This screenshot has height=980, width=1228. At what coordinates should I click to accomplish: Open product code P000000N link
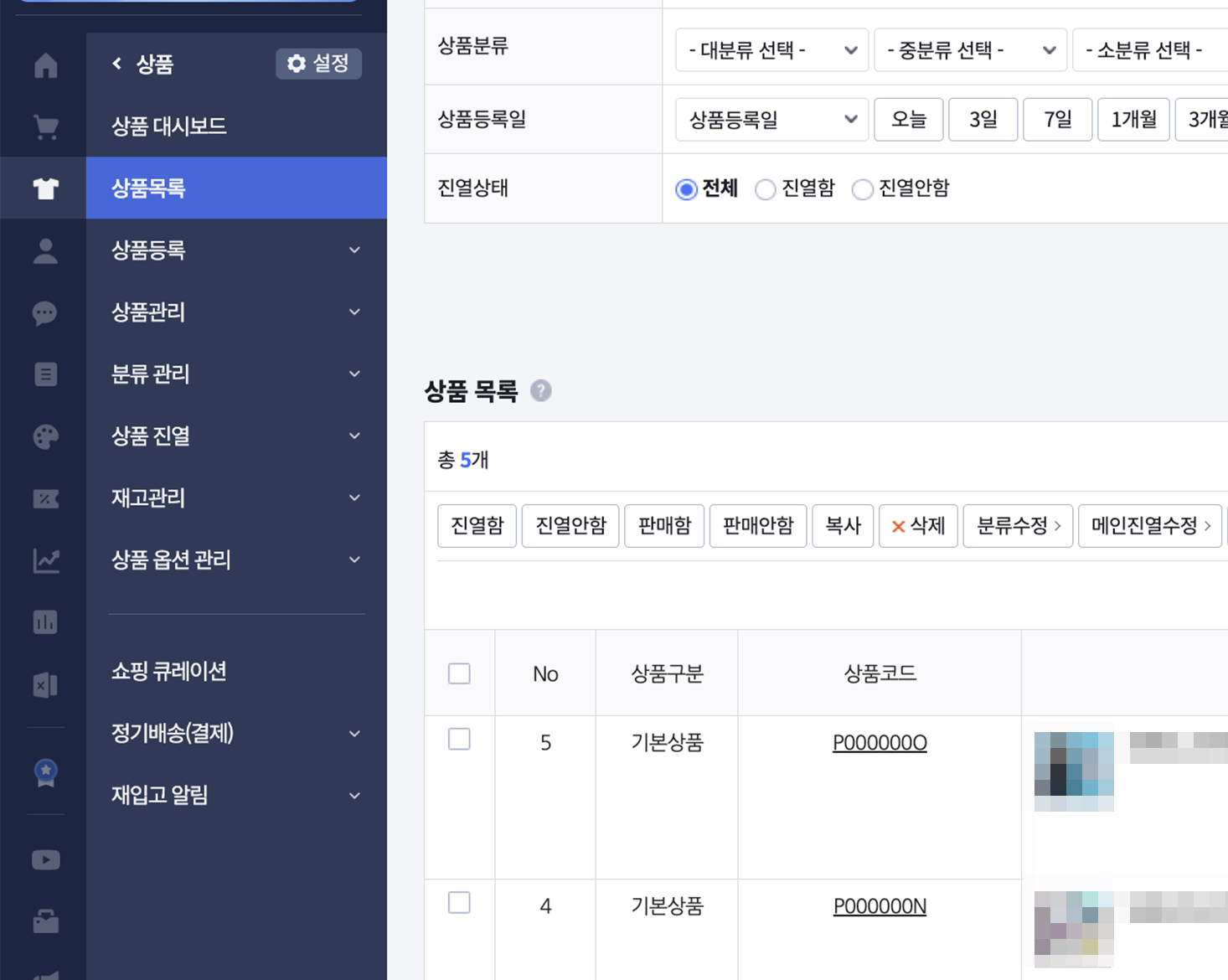tap(880, 906)
